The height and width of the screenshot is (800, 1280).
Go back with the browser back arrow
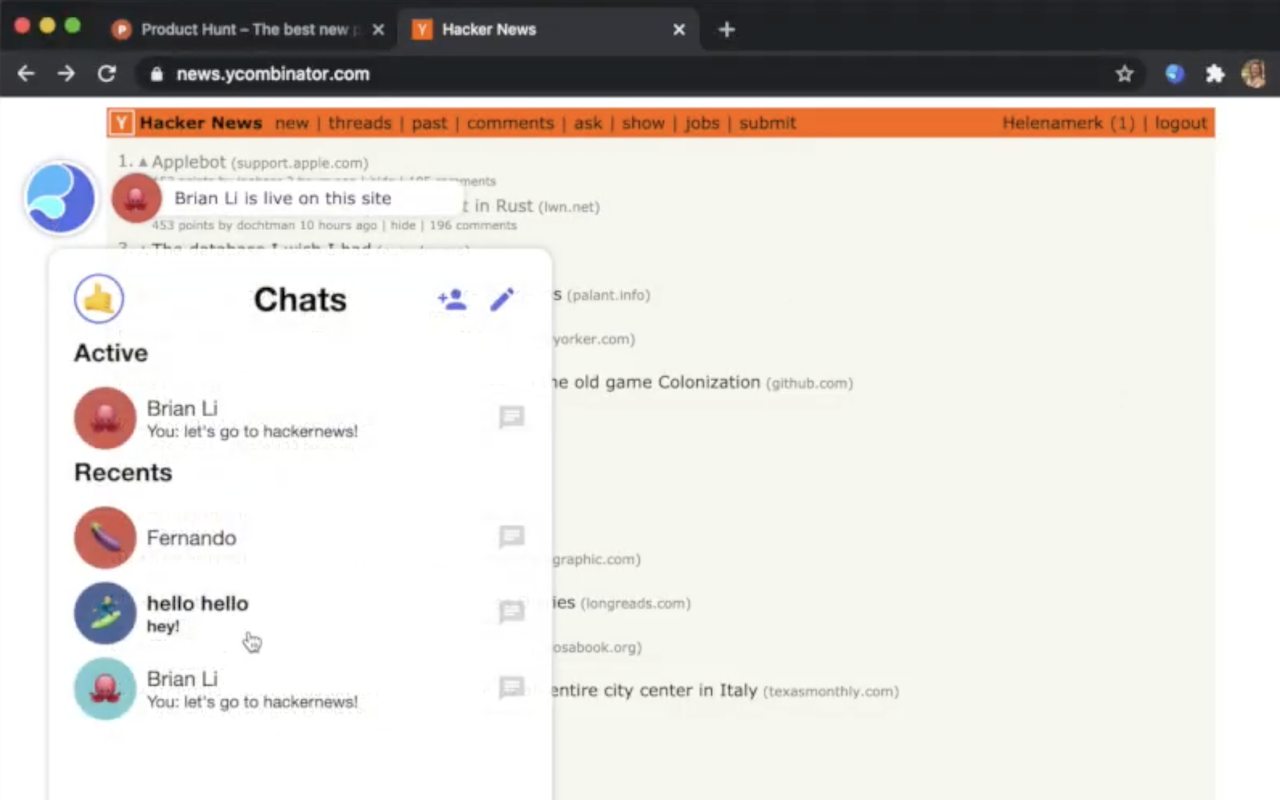26,74
